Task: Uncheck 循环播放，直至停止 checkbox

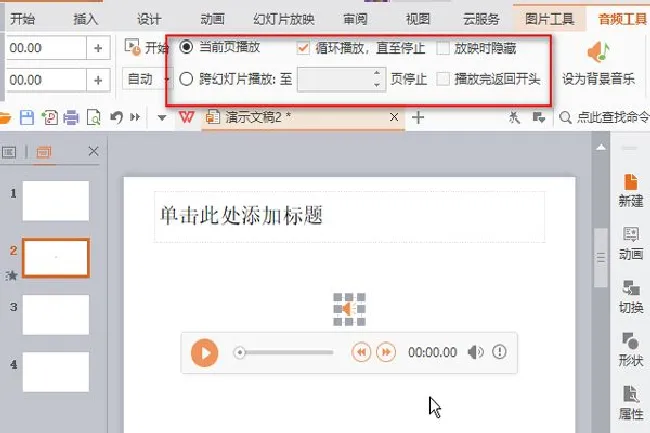Action: tap(303, 48)
